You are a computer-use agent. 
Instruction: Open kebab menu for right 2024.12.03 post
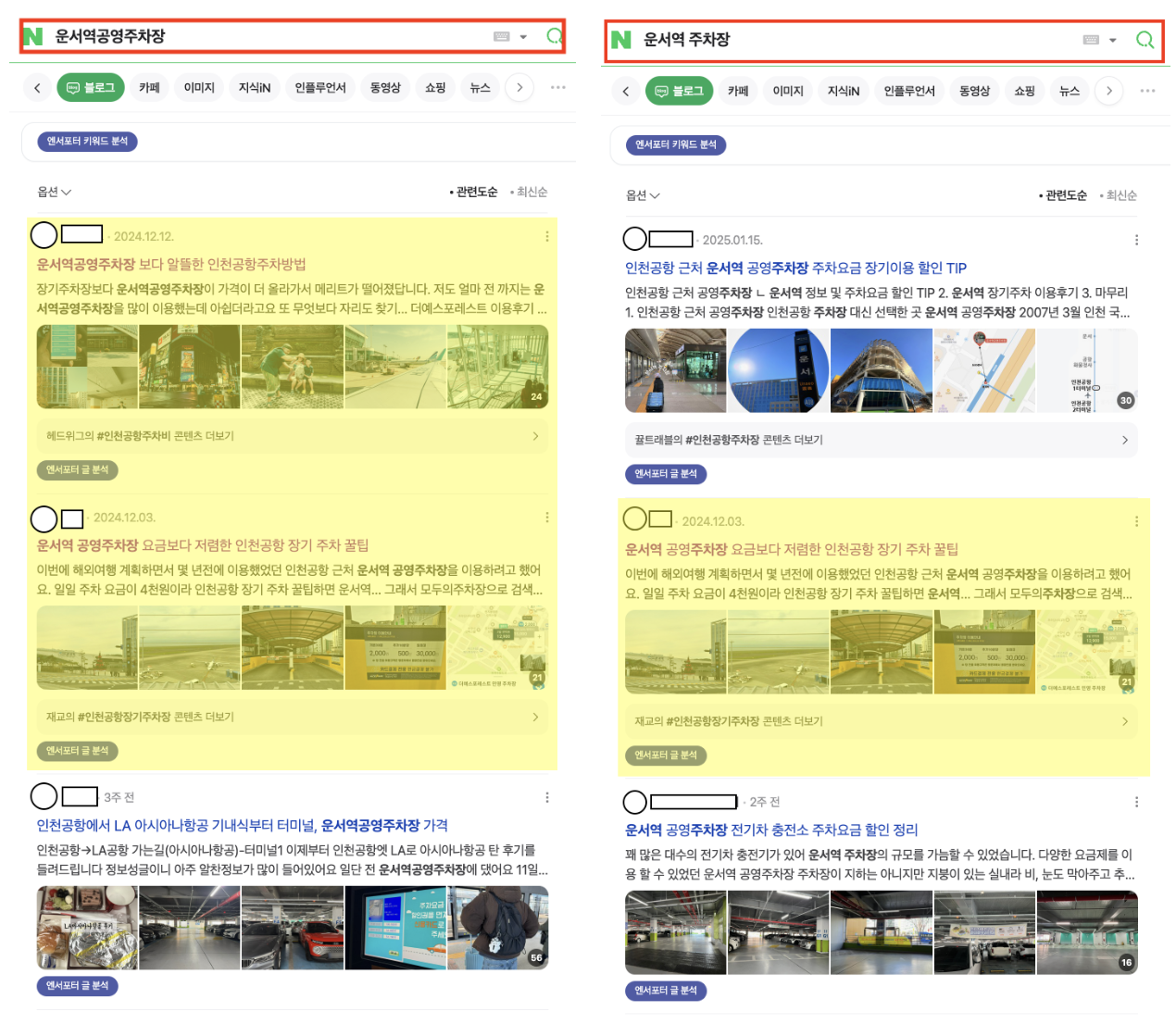1136,522
